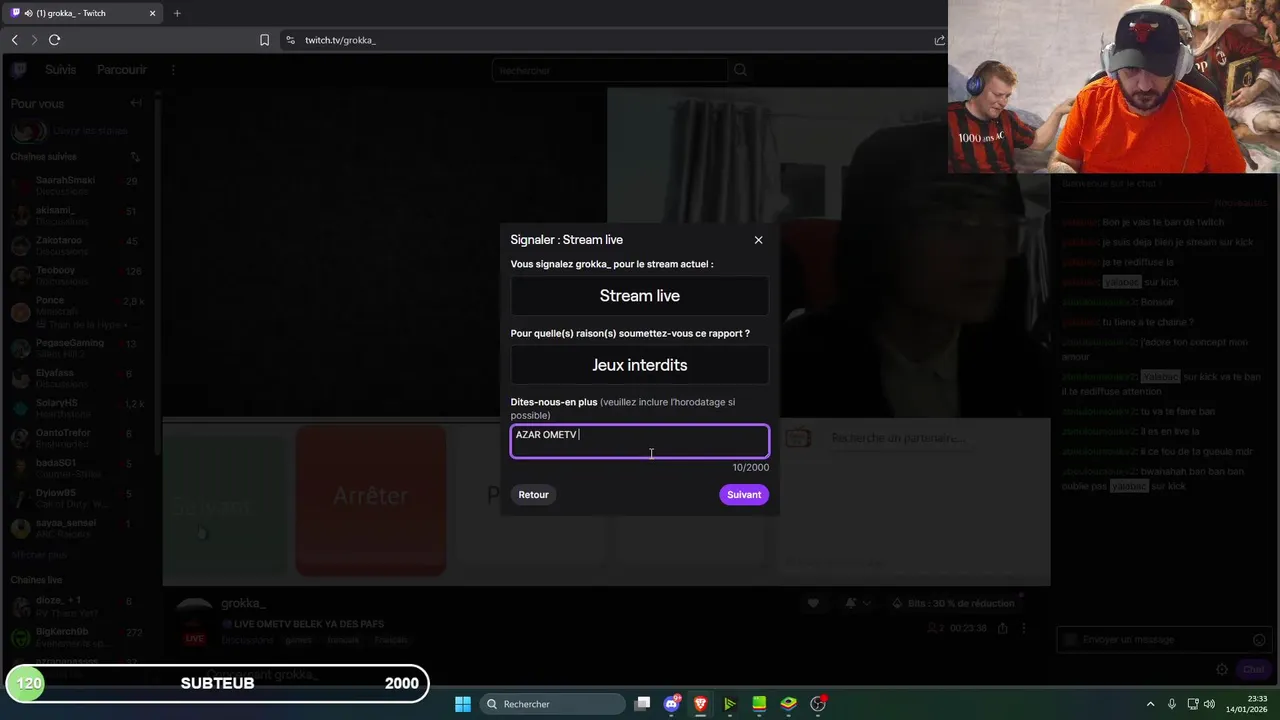Screen dimensions: 1280x720
Task: Open the clock showing 23:33
Action: click(x=1247, y=704)
